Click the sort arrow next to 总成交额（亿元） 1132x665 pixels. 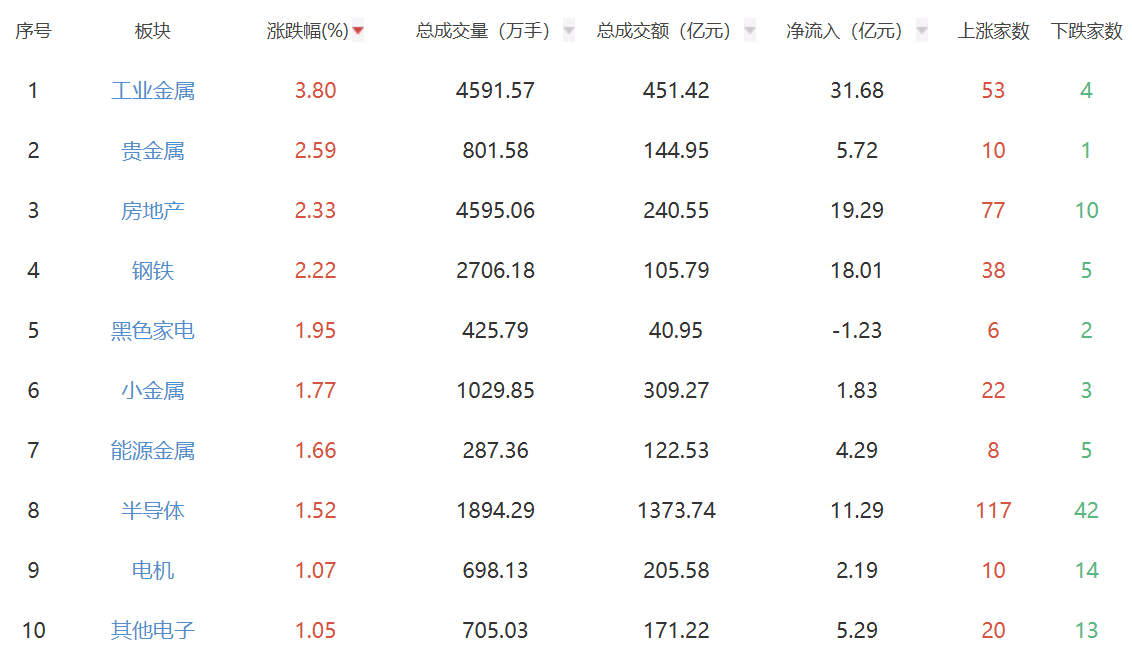coord(750,31)
